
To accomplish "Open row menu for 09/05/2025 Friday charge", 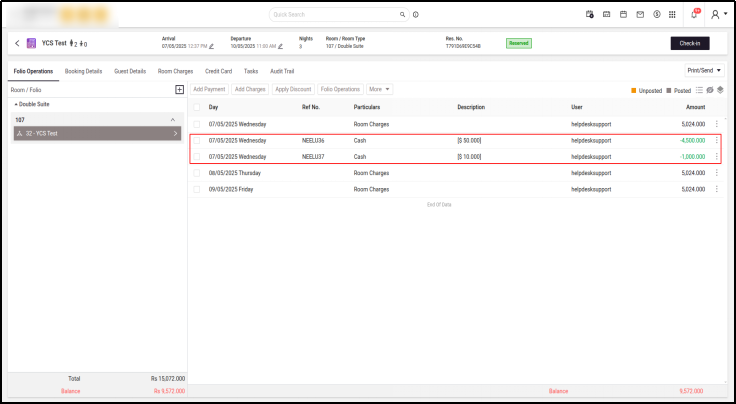I will [x=716, y=189].
